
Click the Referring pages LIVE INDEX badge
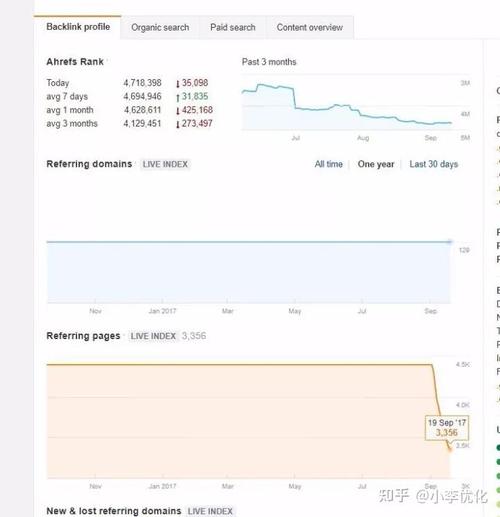coord(153,336)
